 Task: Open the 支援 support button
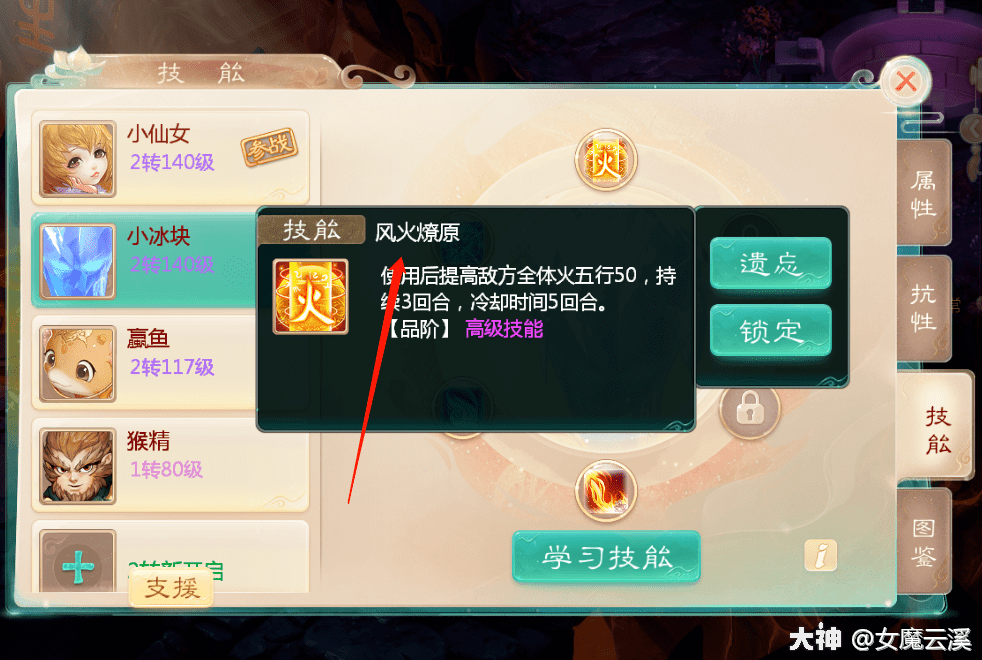172,589
